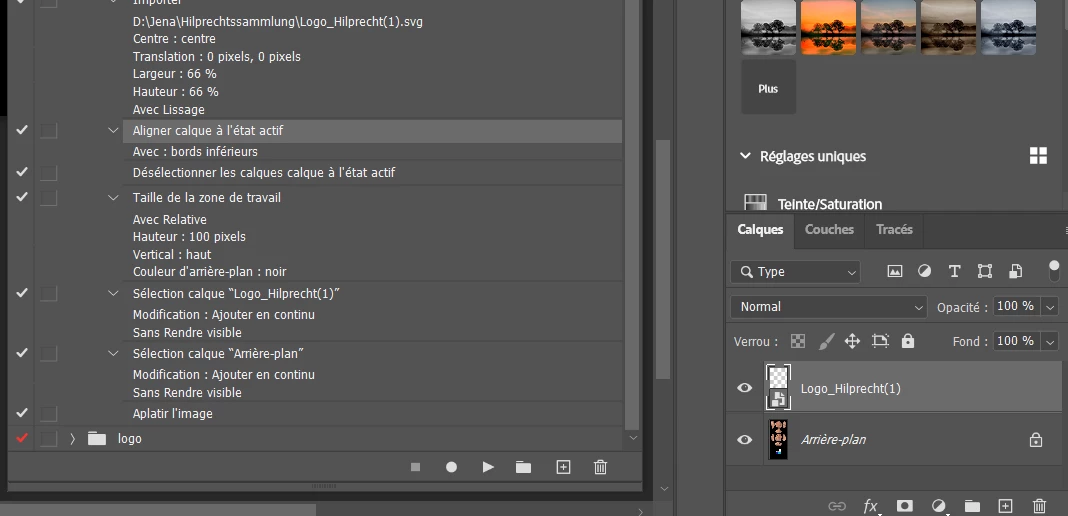1068x516 pixels.
Task: Filter layers by smart object
Action: [x=1015, y=271]
